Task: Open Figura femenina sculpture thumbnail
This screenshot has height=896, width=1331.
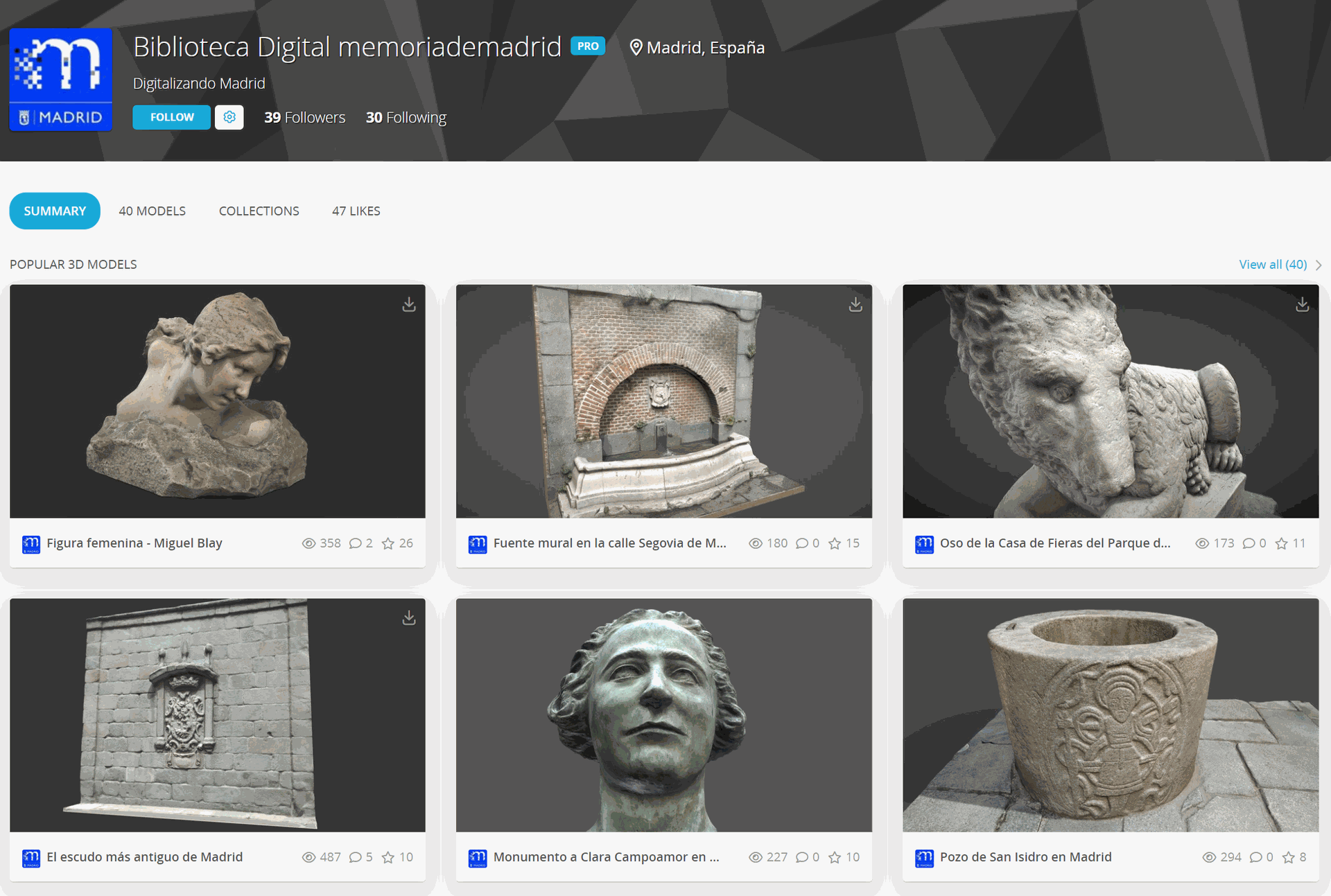Action: [218, 401]
